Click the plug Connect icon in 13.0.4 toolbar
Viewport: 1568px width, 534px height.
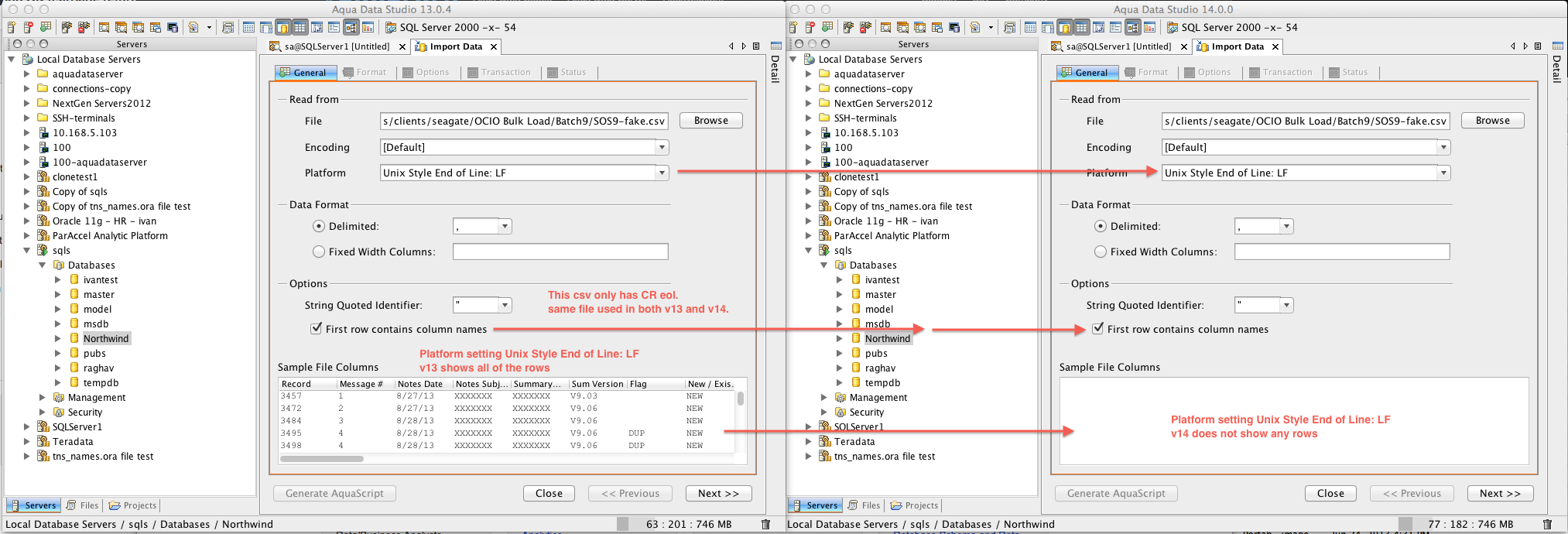[67, 27]
